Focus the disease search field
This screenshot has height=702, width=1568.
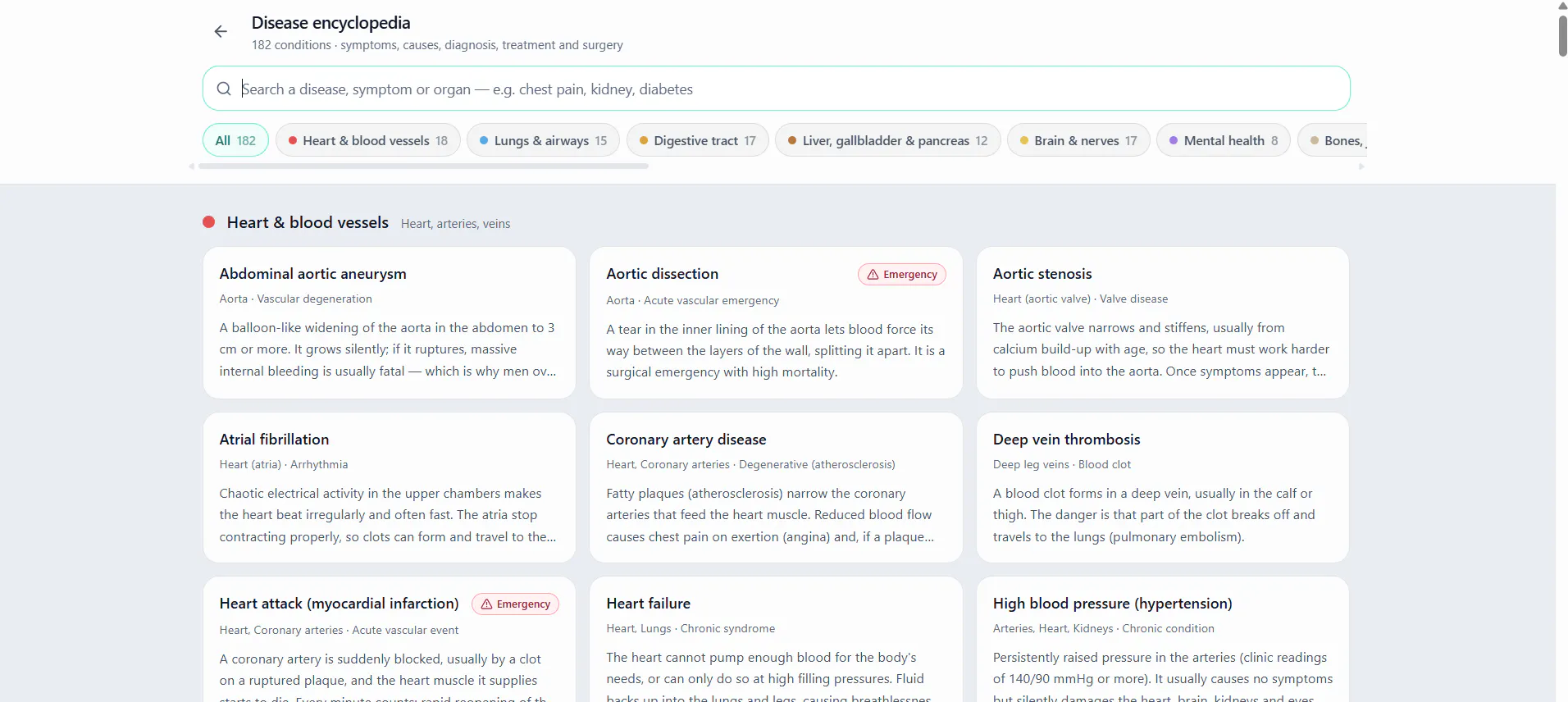tap(776, 89)
